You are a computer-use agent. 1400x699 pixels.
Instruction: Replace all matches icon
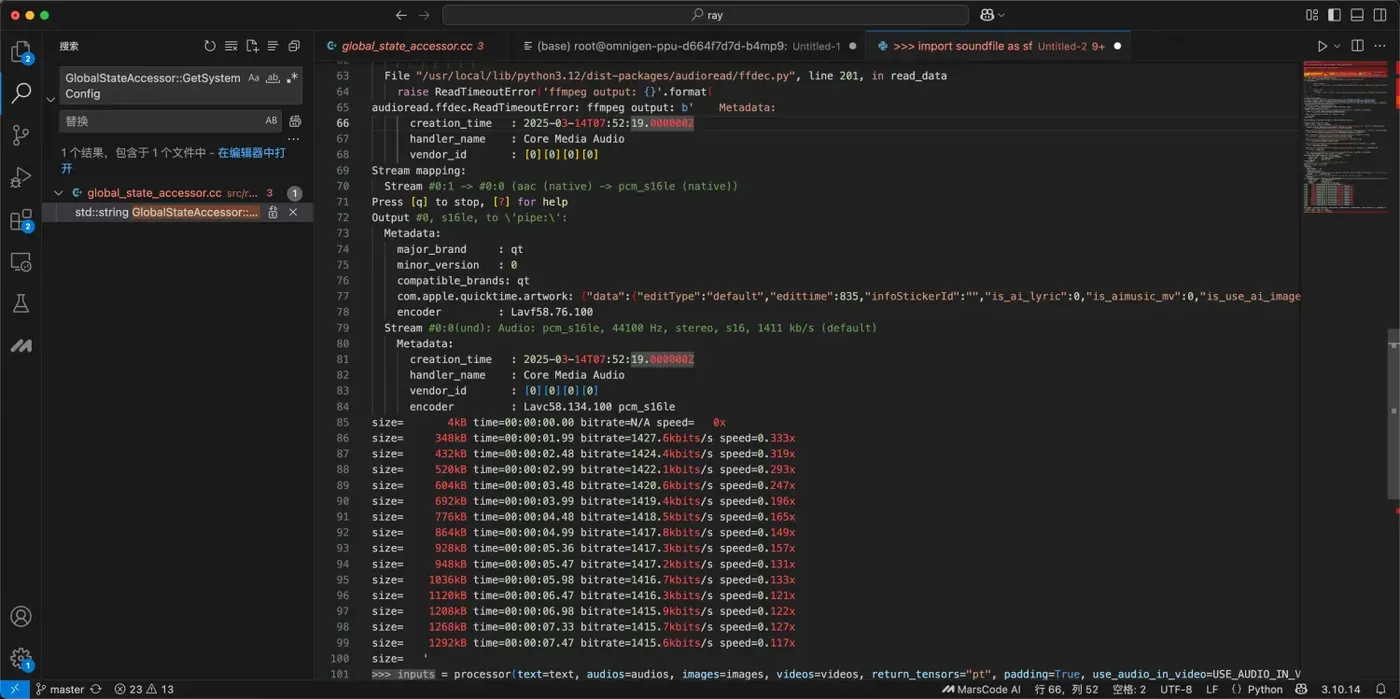click(295, 121)
